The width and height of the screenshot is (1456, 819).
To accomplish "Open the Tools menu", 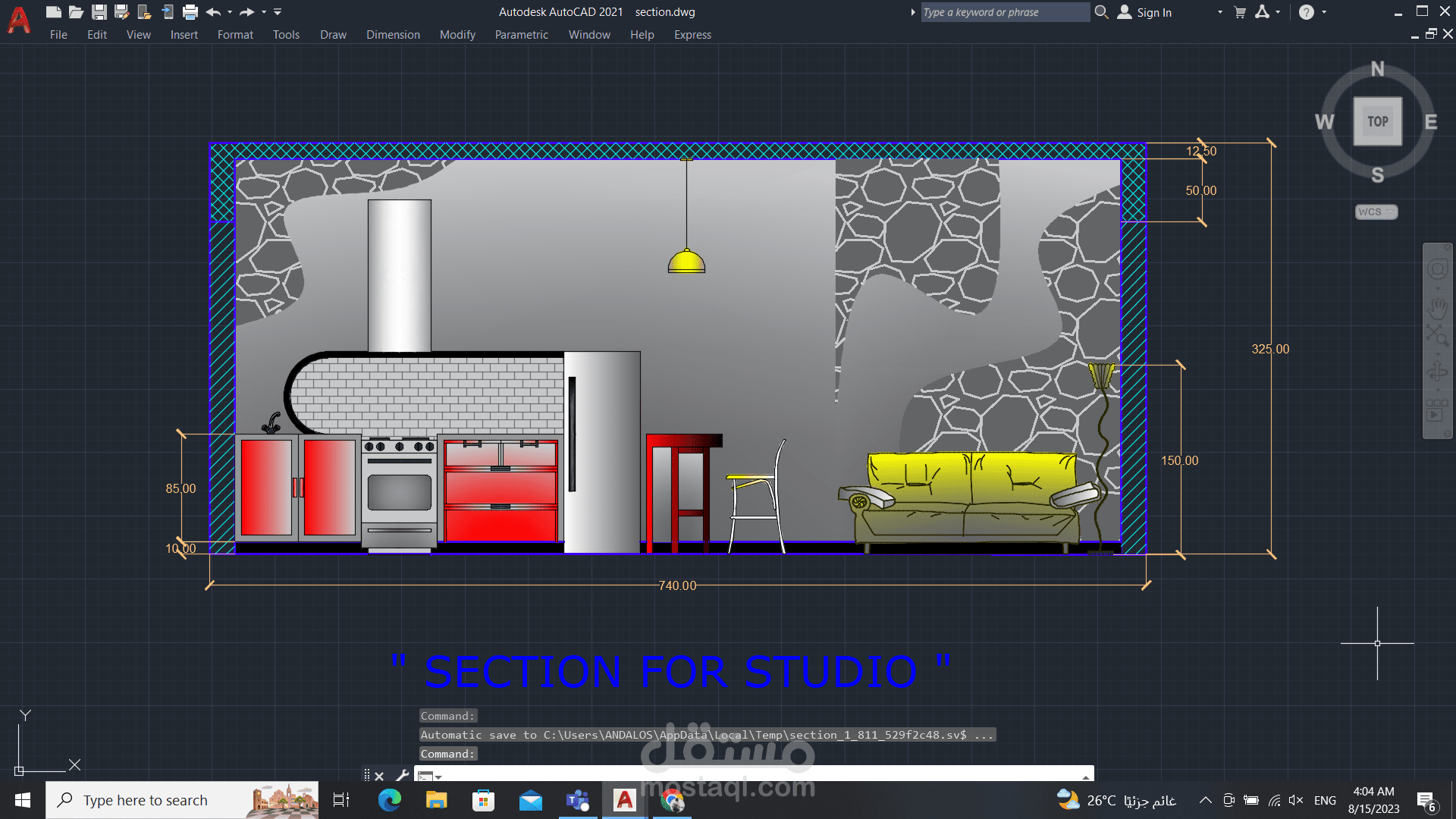I will coord(287,35).
